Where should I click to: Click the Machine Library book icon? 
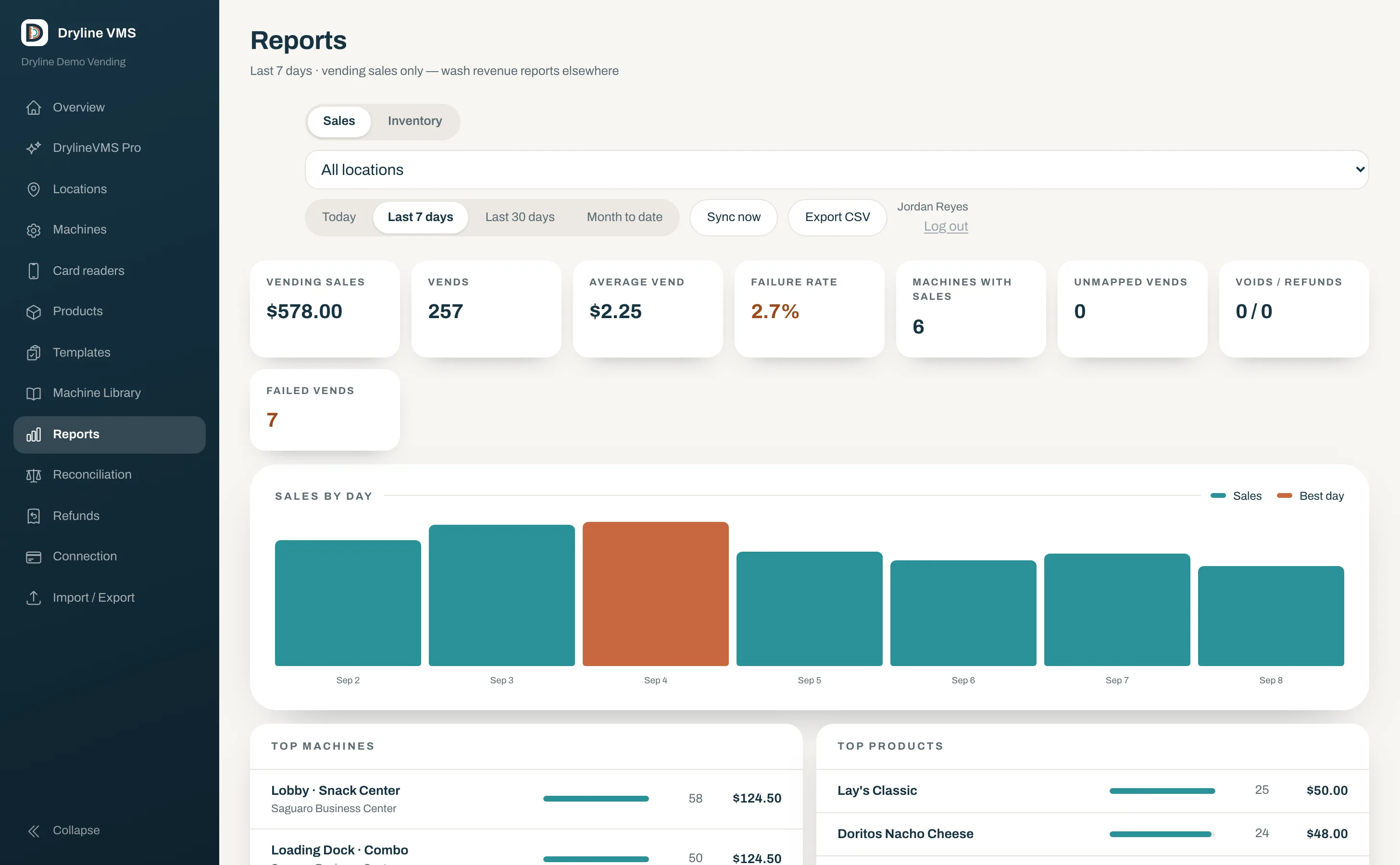click(x=34, y=394)
